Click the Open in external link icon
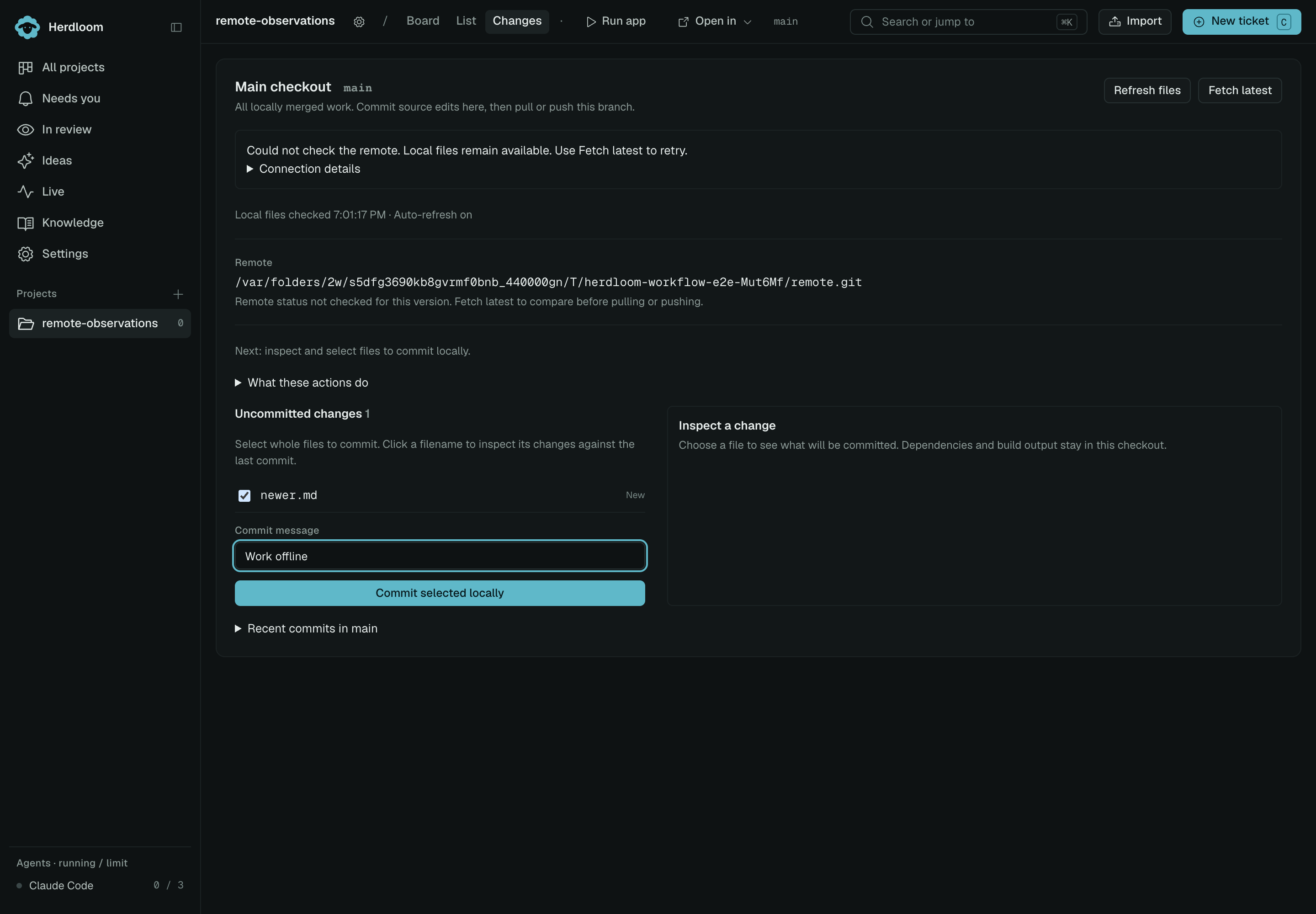 pyautogui.click(x=683, y=22)
